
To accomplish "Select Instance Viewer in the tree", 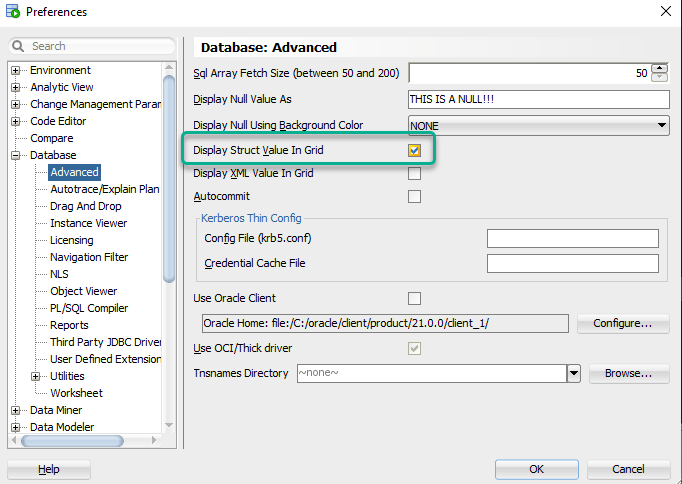I will click(x=88, y=223).
